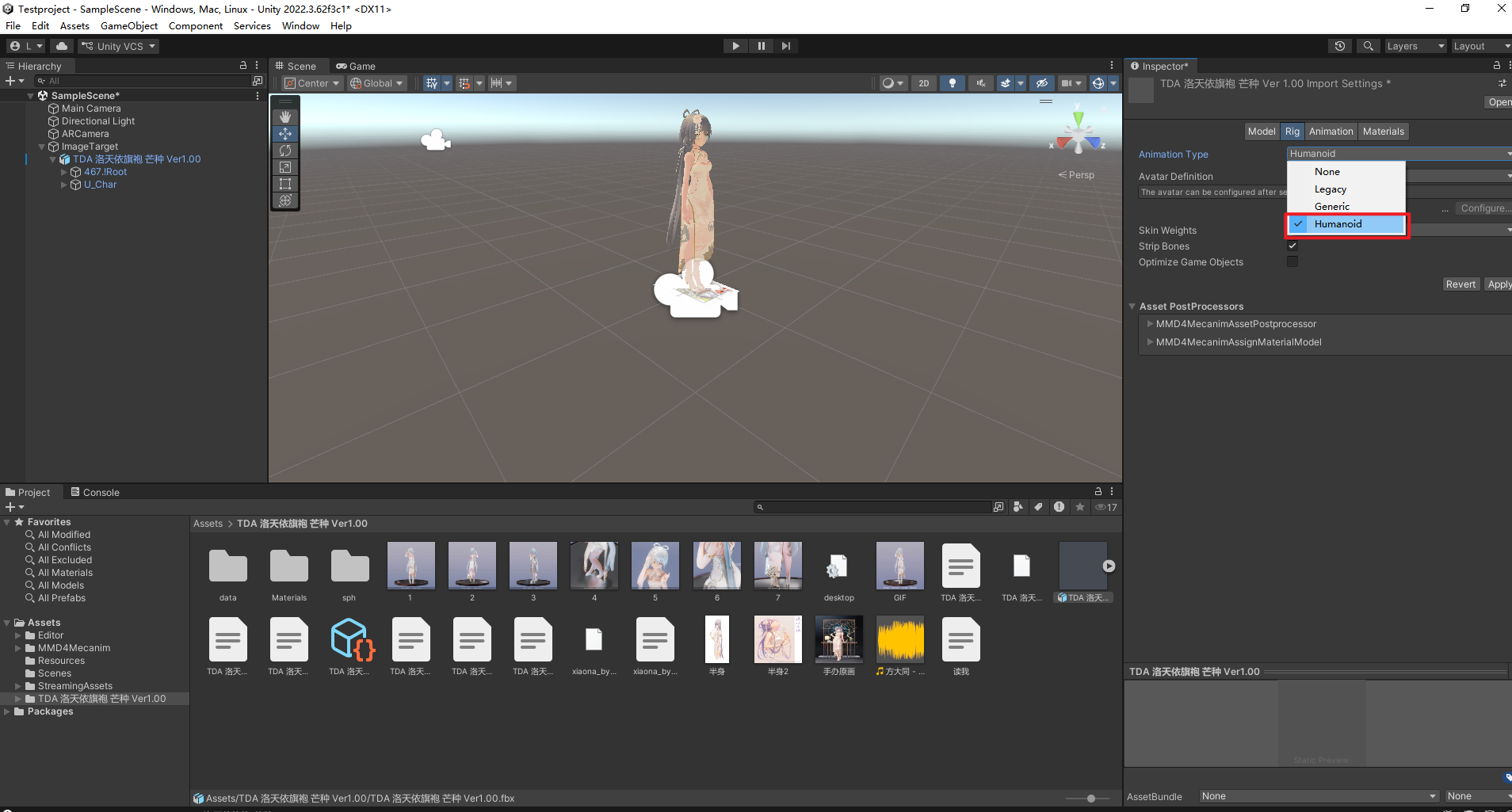The width and height of the screenshot is (1512, 812).
Task: Switch to the Console tab
Action: click(95, 492)
